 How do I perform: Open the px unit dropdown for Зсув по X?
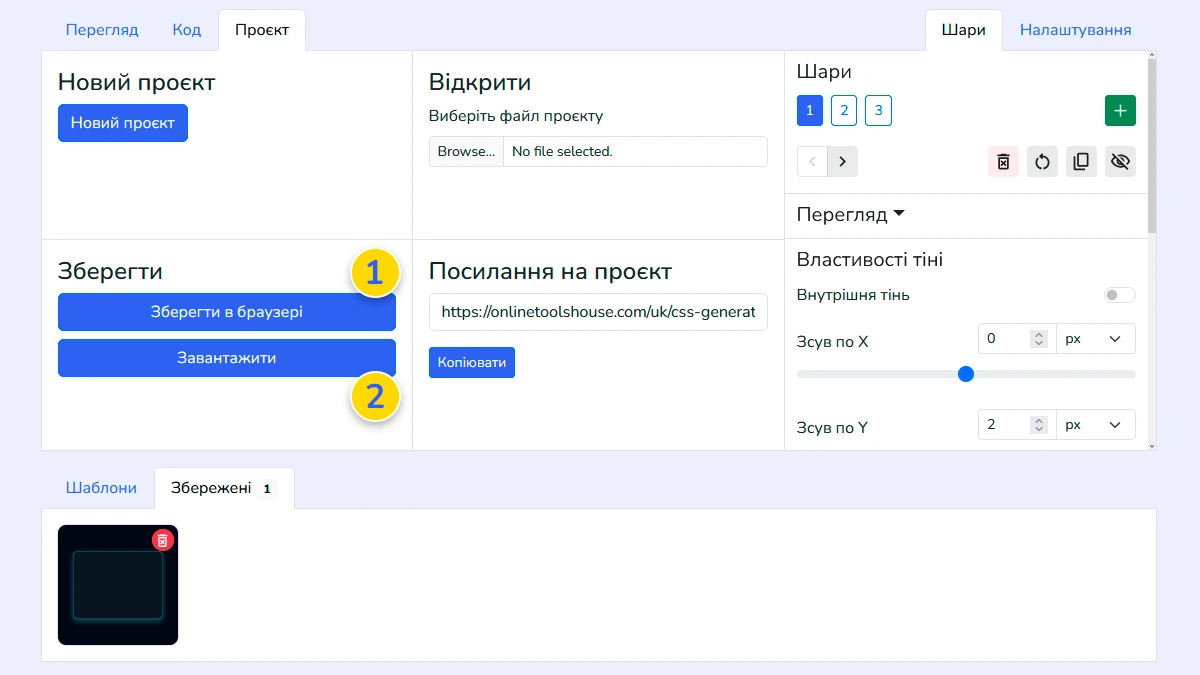click(x=1096, y=338)
